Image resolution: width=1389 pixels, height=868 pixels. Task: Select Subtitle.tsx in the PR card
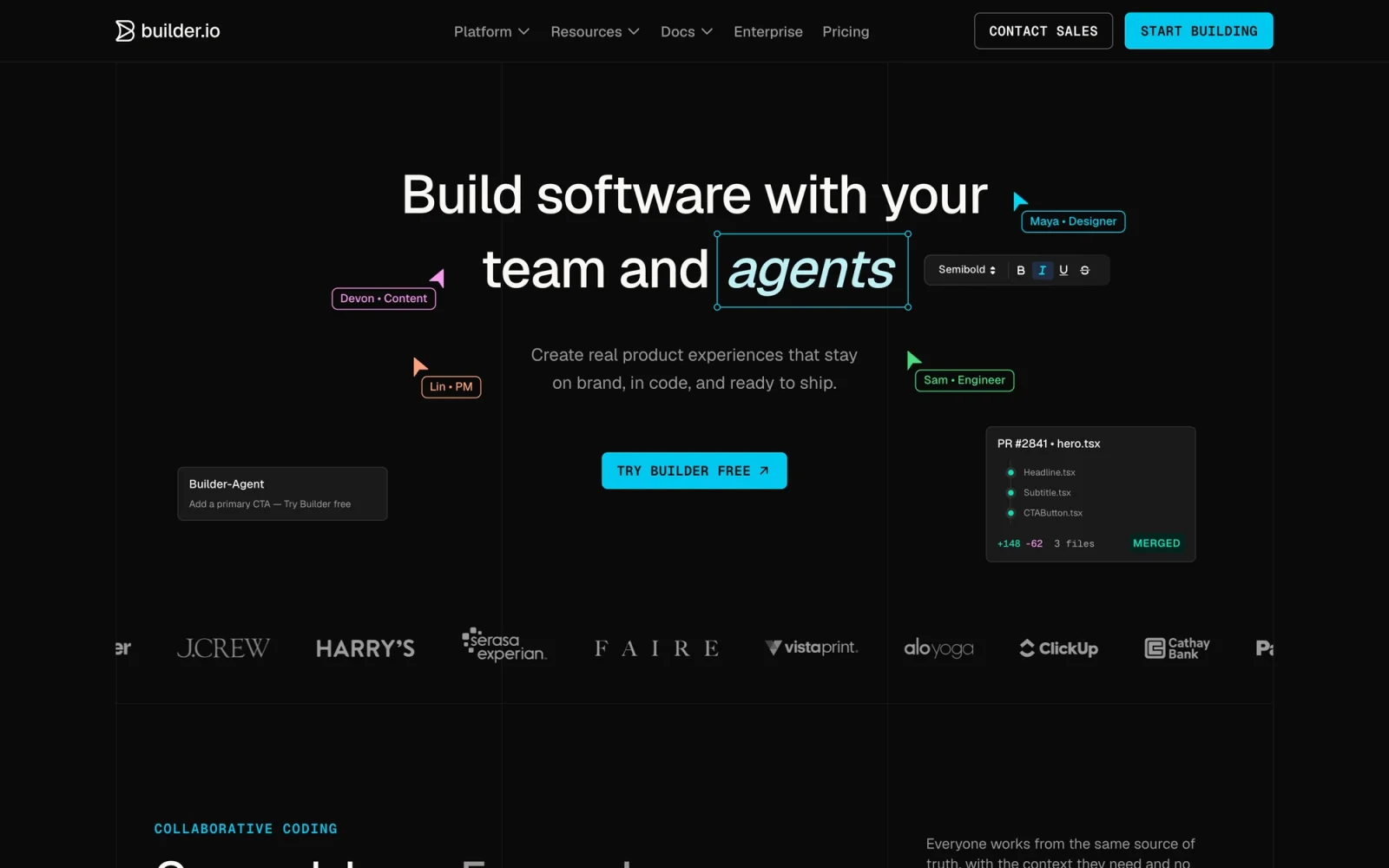tap(1047, 492)
